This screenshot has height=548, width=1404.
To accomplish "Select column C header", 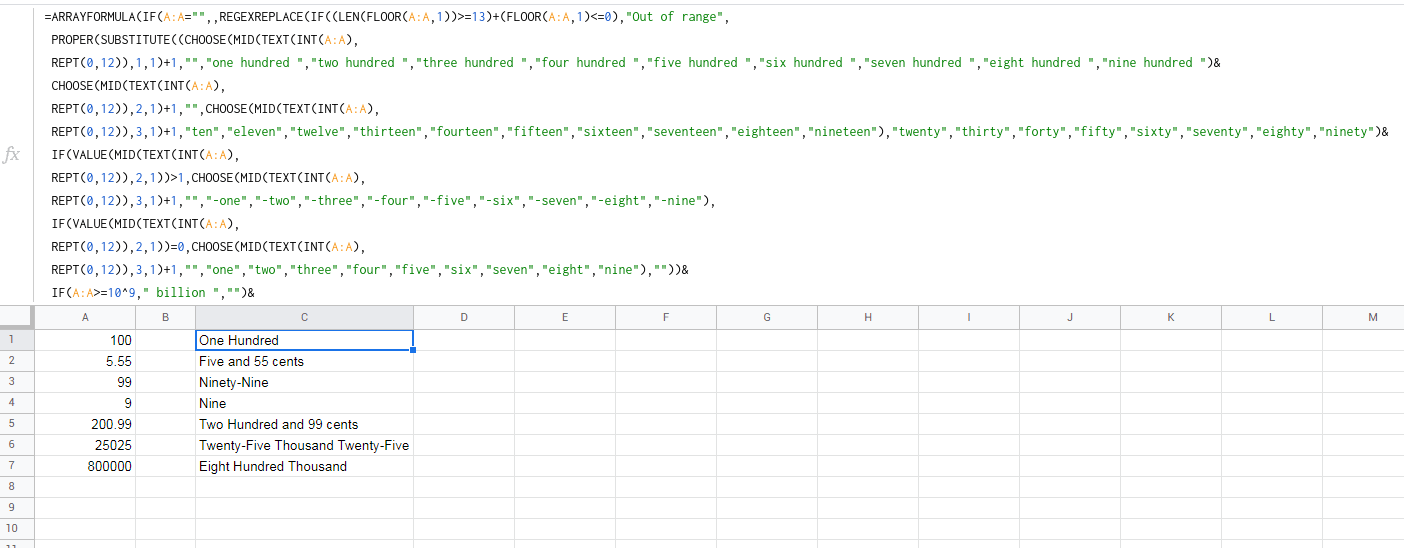I will point(304,317).
